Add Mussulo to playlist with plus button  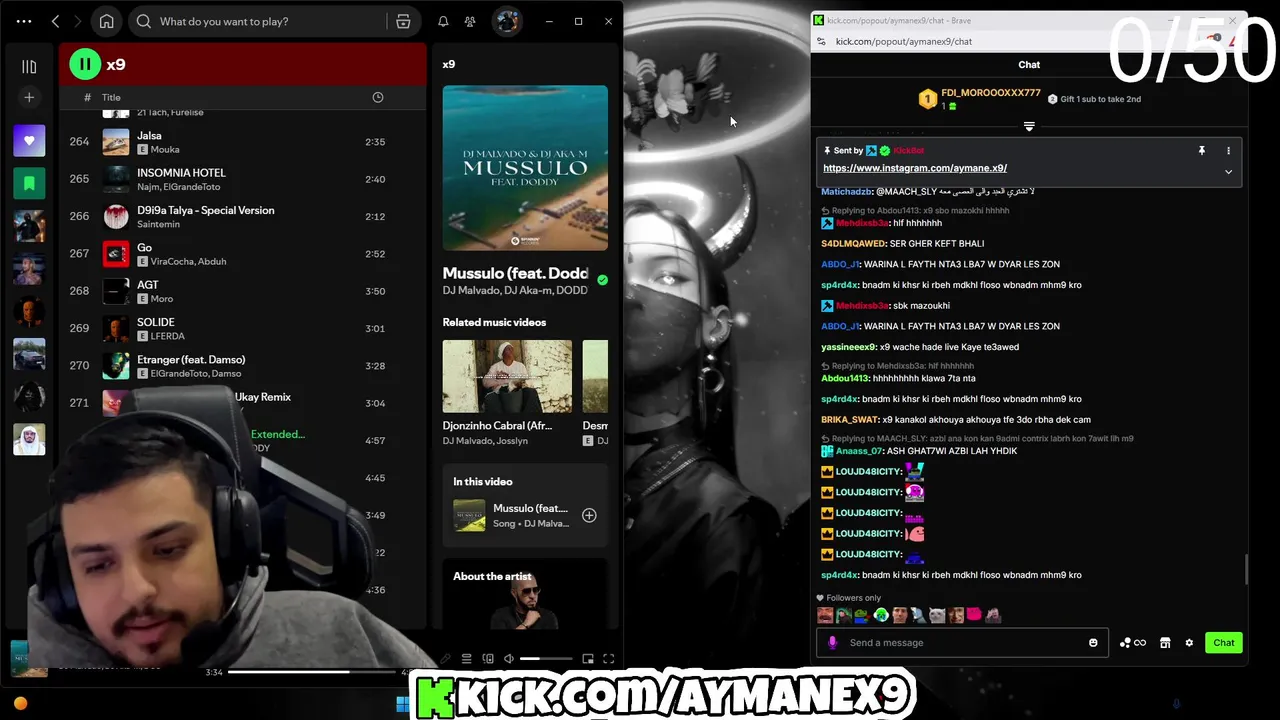589,515
